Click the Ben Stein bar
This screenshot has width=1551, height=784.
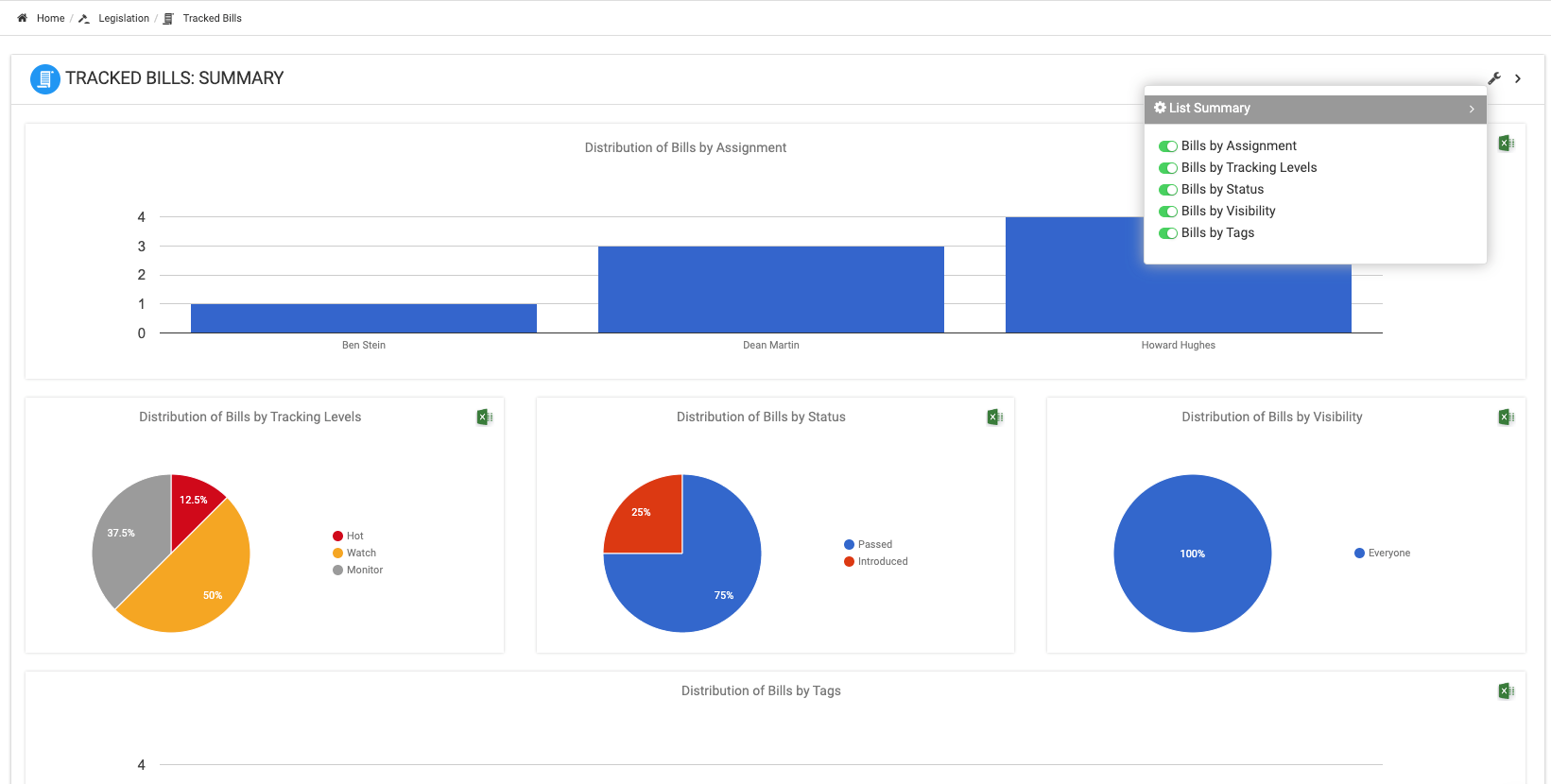pyautogui.click(x=364, y=318)
